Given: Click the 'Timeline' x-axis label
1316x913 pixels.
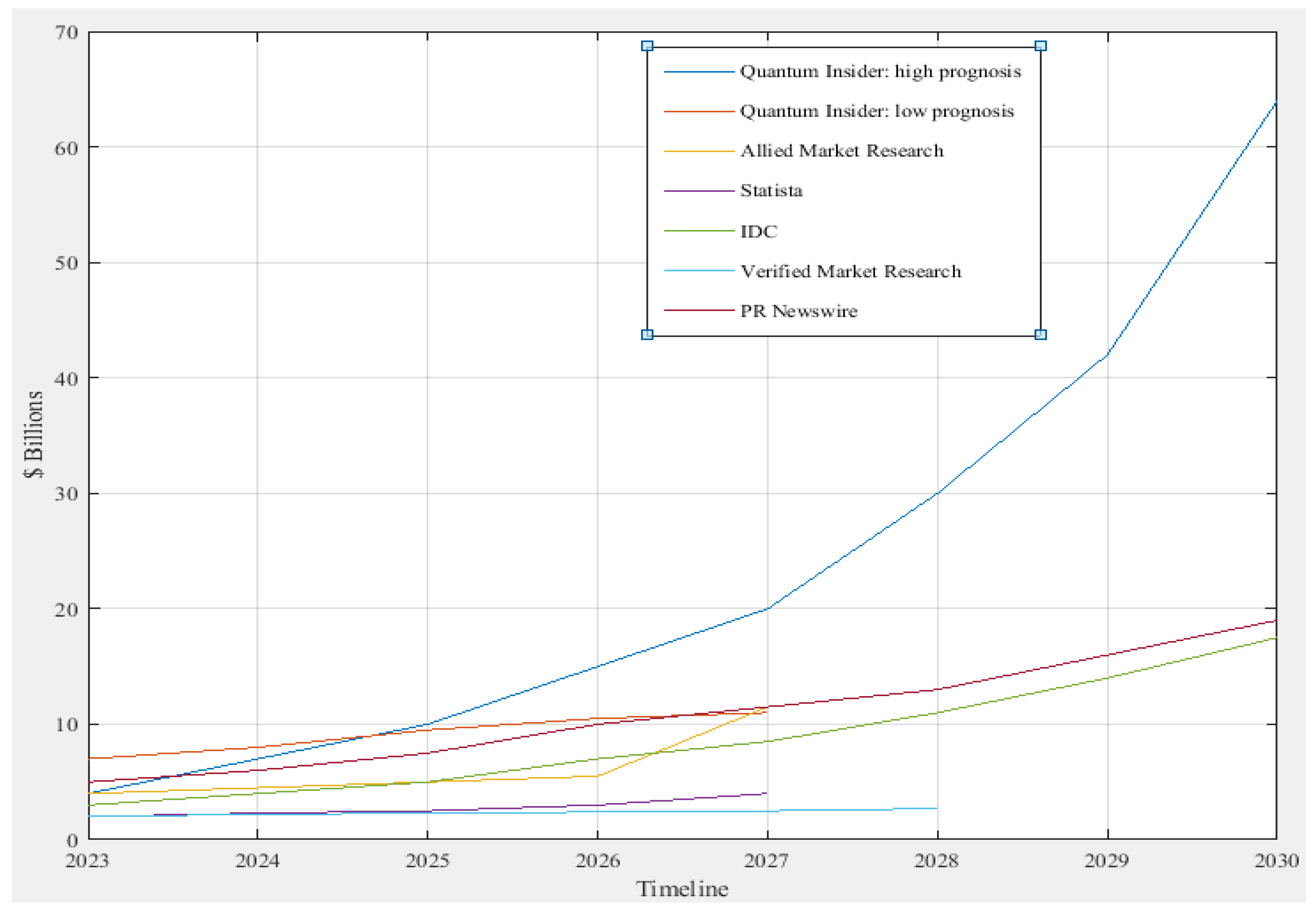Looking at the screenshot, I should point(682,889).
